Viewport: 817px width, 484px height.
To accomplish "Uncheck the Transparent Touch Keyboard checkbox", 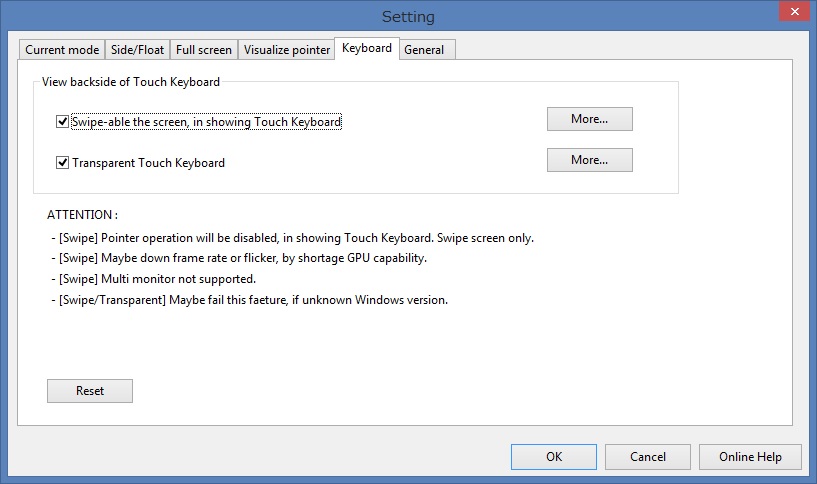I will 63,162.
